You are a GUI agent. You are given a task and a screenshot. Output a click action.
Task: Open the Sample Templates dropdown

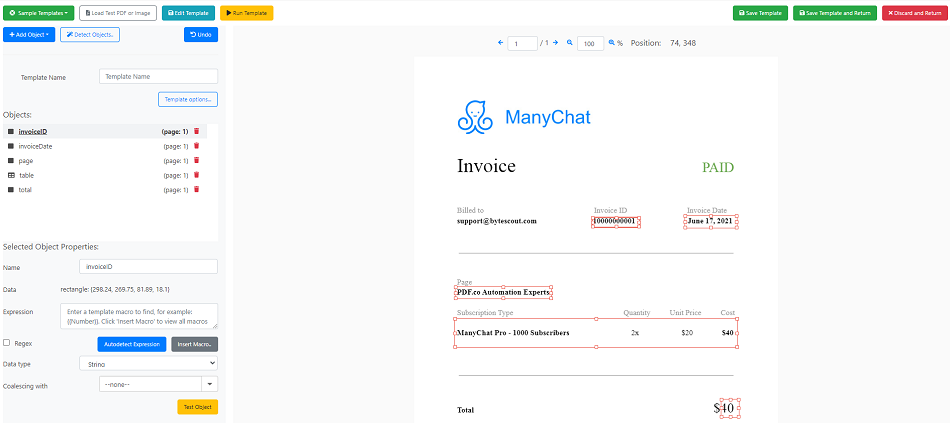(x=39, y=13)
